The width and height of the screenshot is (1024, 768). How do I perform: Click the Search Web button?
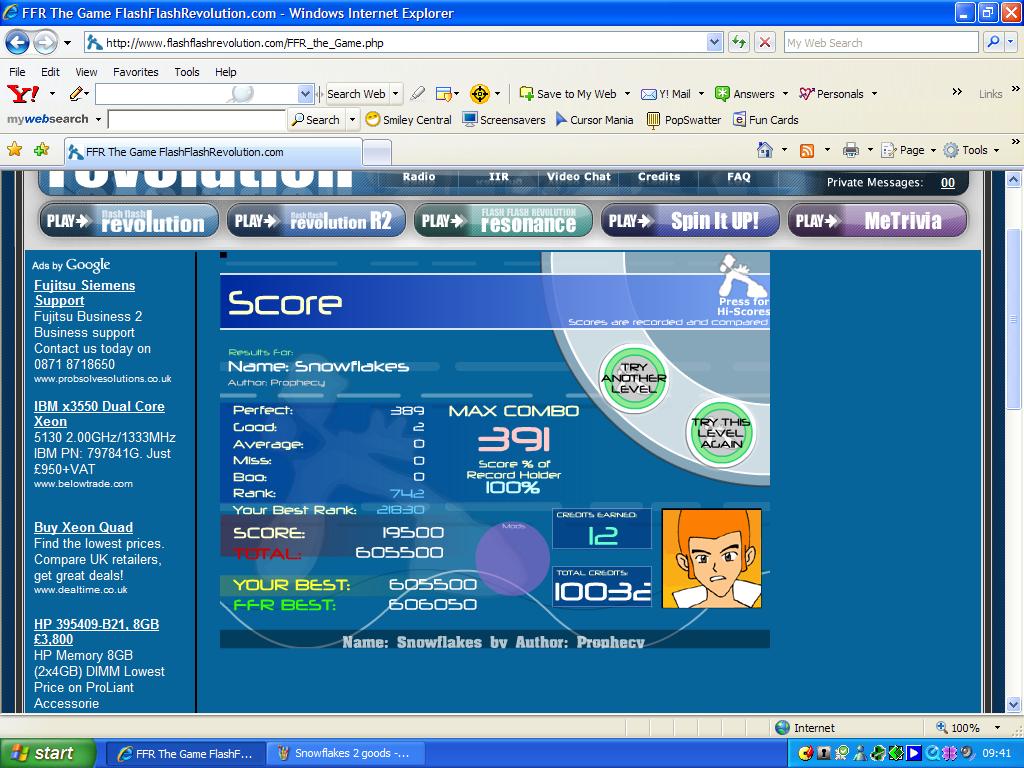pos(357,94)
